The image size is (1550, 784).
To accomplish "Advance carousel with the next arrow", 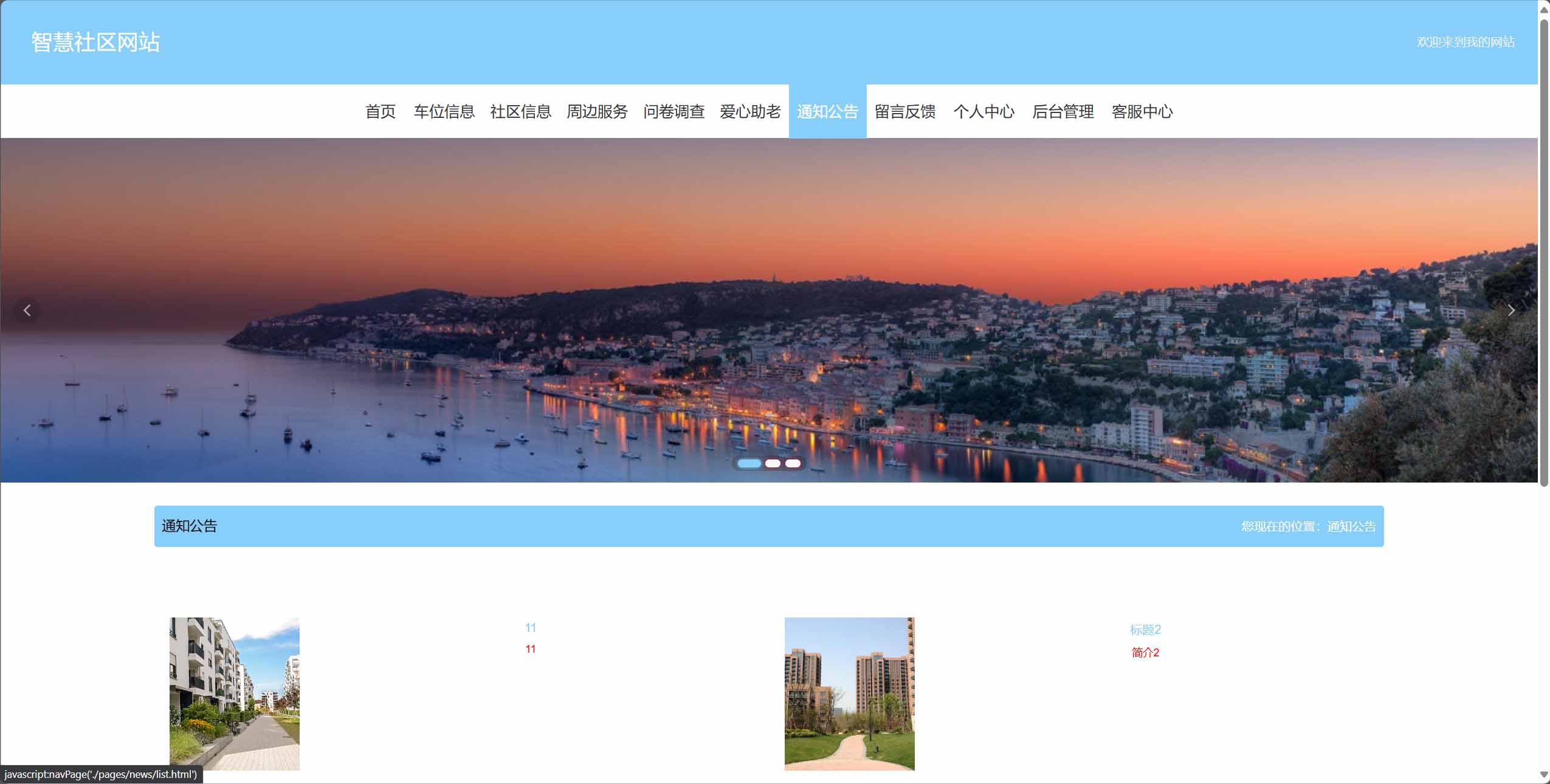I will tap(1511, 311).
